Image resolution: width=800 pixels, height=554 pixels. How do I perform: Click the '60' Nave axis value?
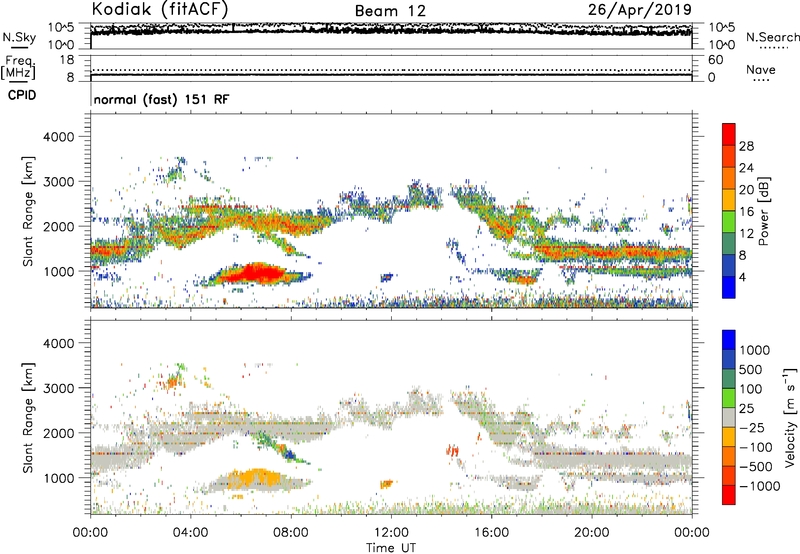(716, 60)
